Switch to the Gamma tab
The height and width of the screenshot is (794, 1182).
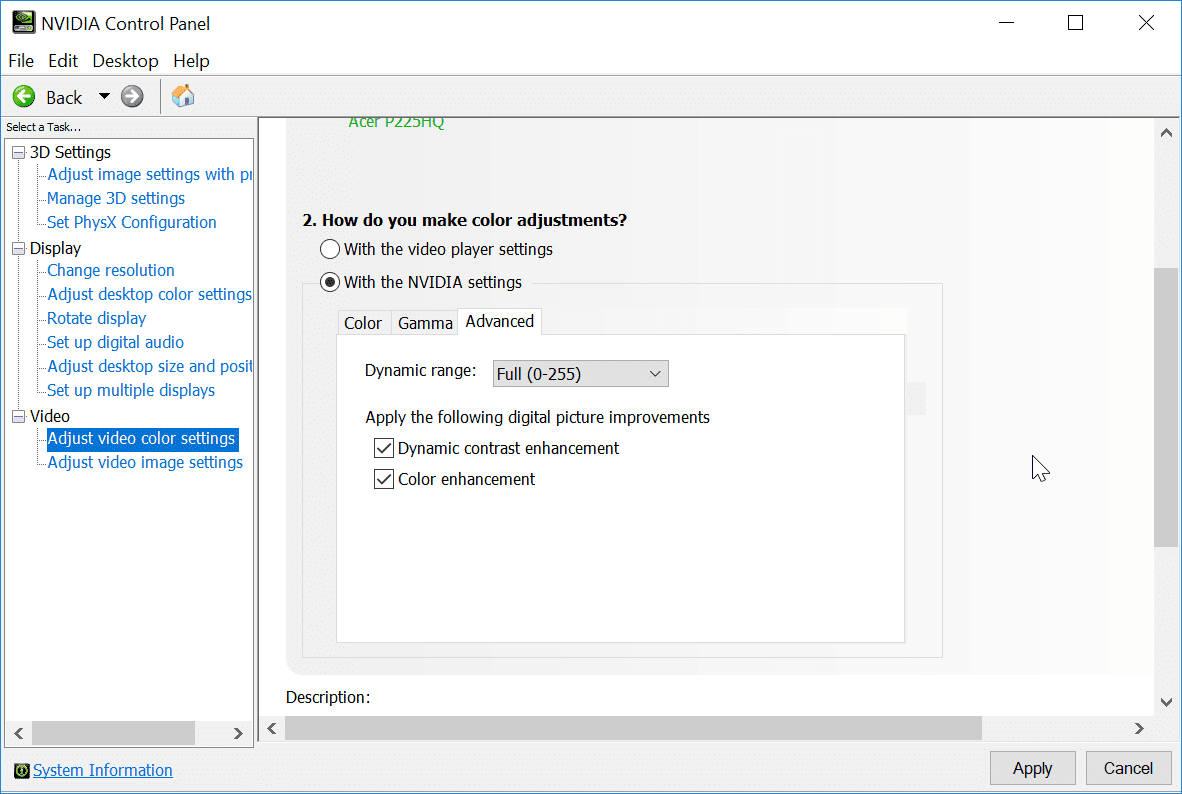pyautogui.click(x=424, y=322)
